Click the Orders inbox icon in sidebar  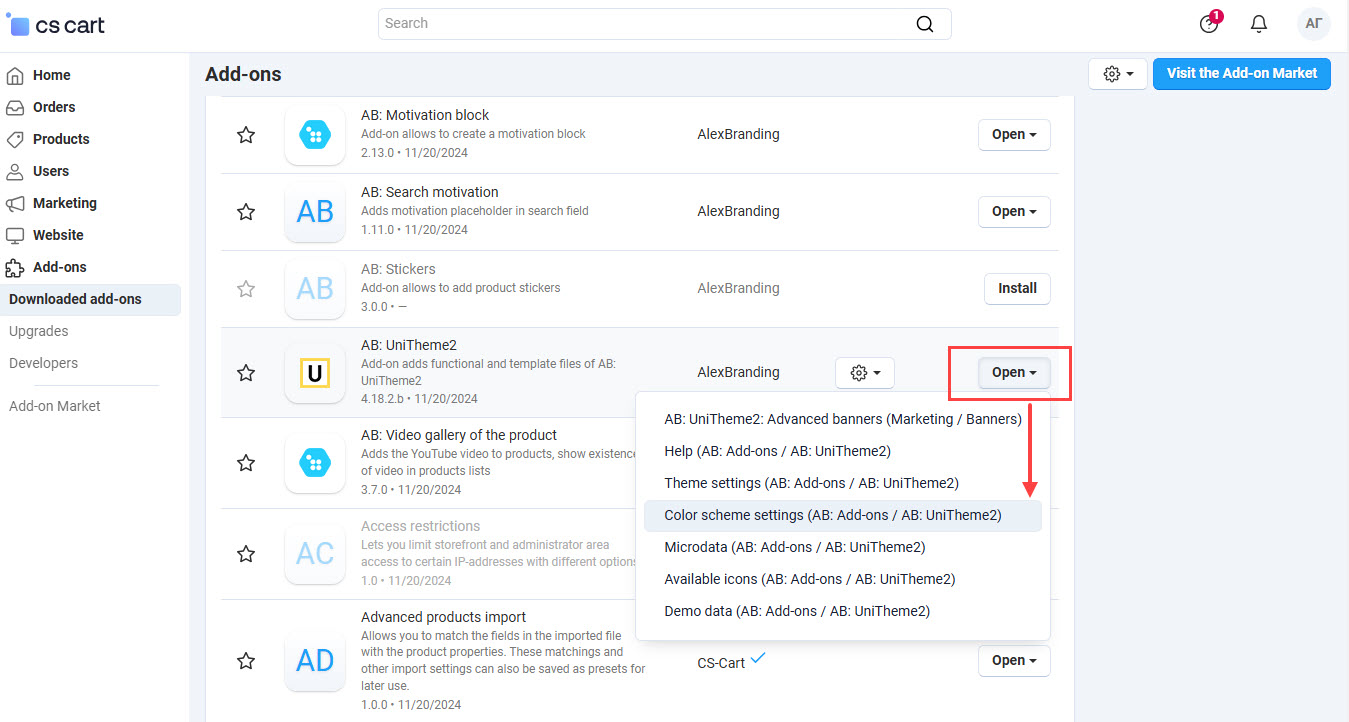pyautogui.click(x=15, y=107)
